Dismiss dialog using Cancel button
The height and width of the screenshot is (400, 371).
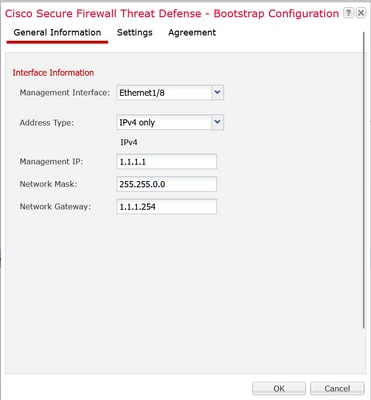tap(337, 389)
